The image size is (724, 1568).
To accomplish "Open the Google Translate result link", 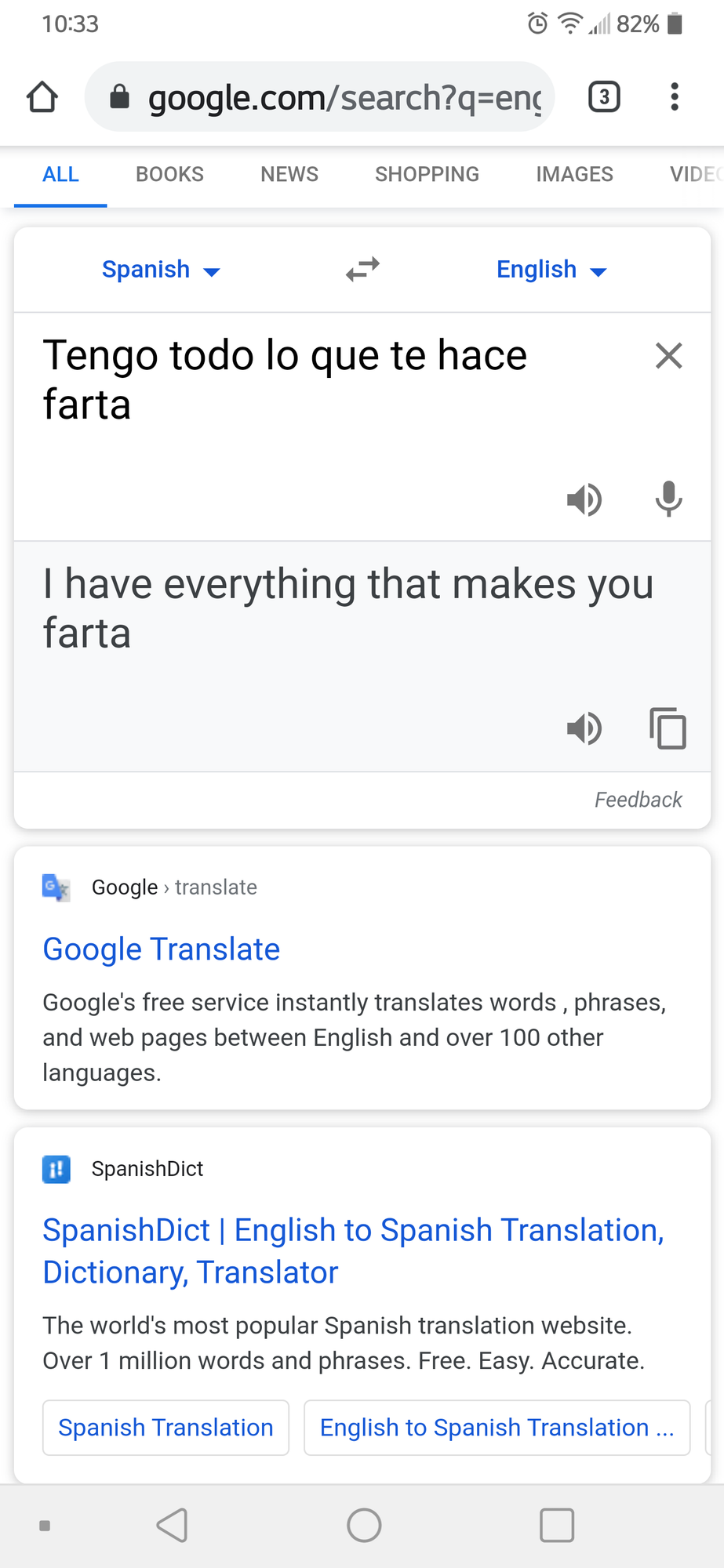I will tap(162, 949).
